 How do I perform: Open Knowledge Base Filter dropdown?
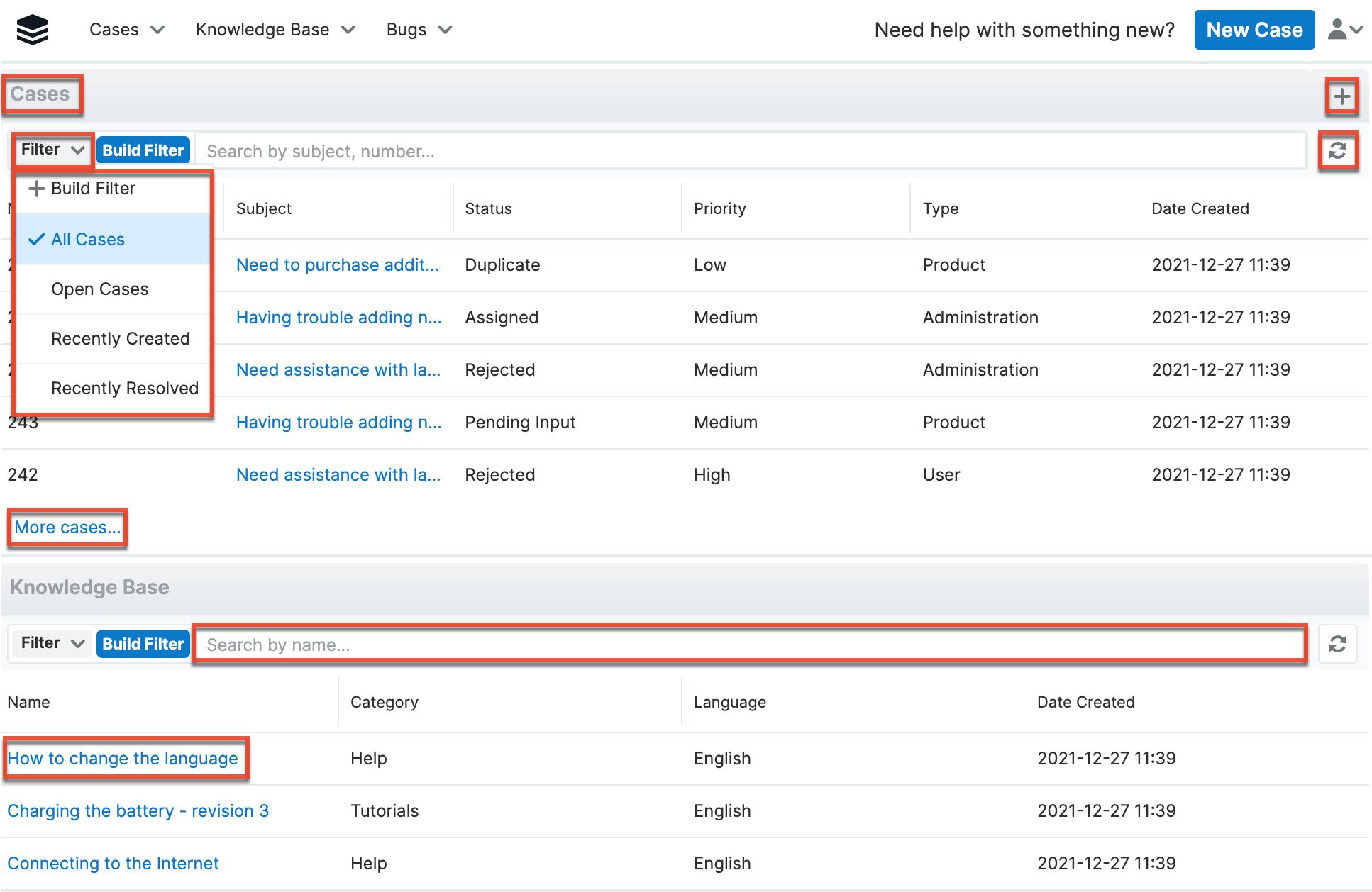tap(52, 643)
